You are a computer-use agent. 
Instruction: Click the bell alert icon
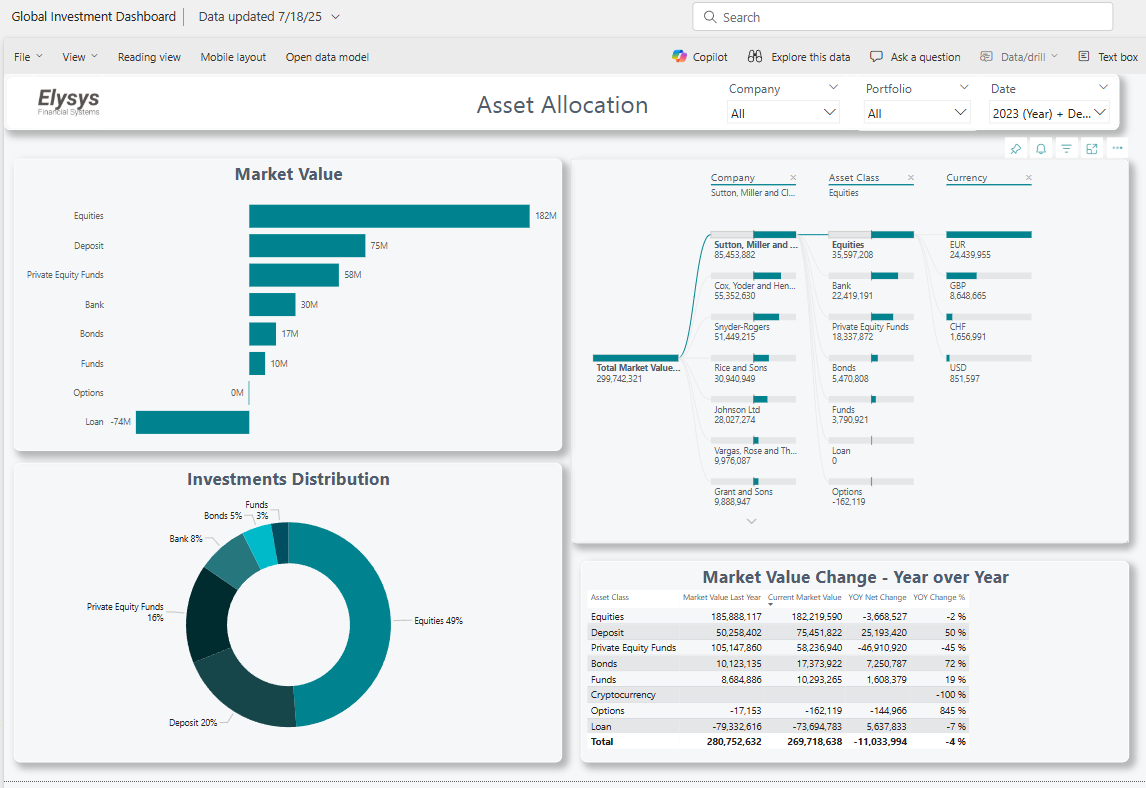pos(1041,148)
